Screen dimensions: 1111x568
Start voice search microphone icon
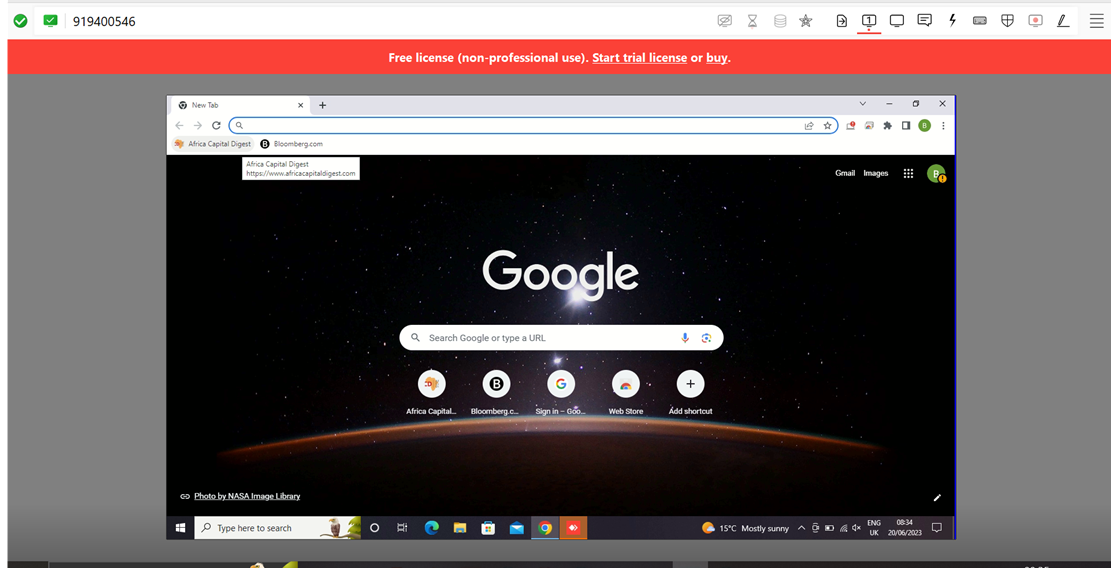(685, 338)
